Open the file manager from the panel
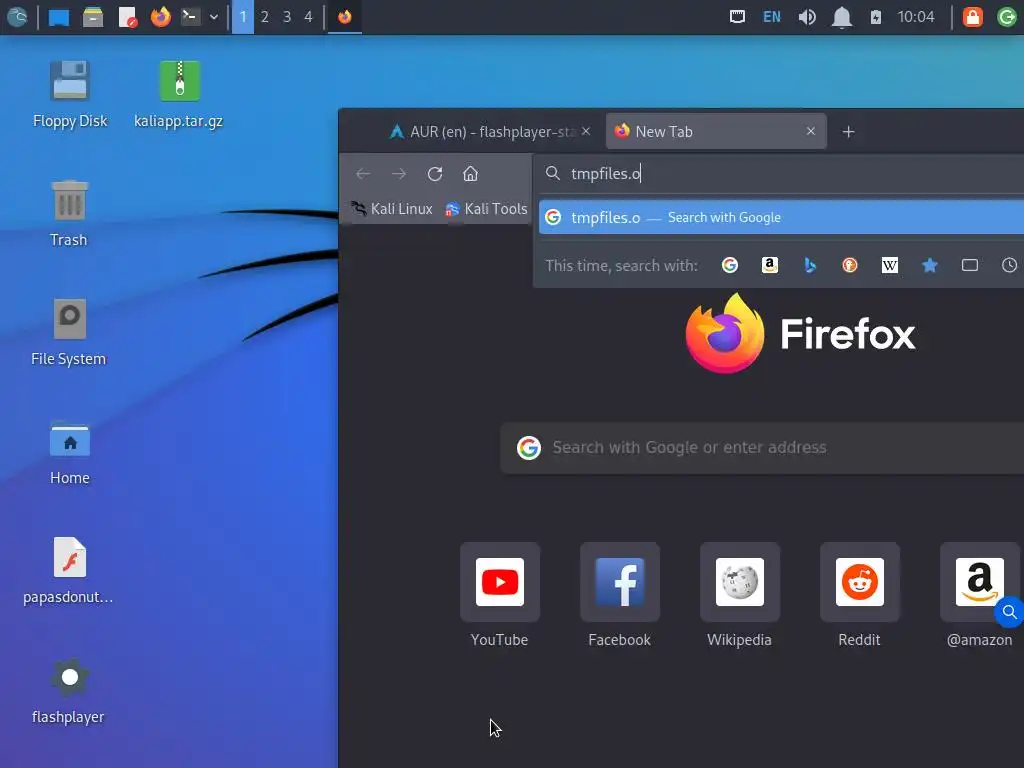This screenshot has width=1024, height=768. pos(93,17)
